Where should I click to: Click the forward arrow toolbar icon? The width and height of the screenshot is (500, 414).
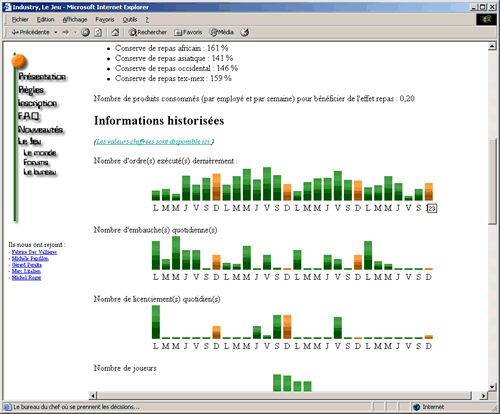pyautogui.click(x=66, y=32)
